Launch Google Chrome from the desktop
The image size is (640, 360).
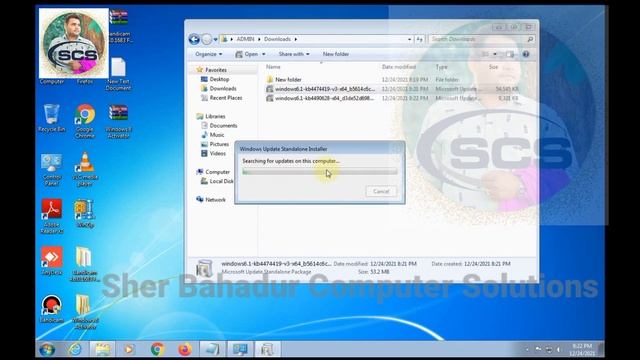pyautogui.click(x=85, y=121)
